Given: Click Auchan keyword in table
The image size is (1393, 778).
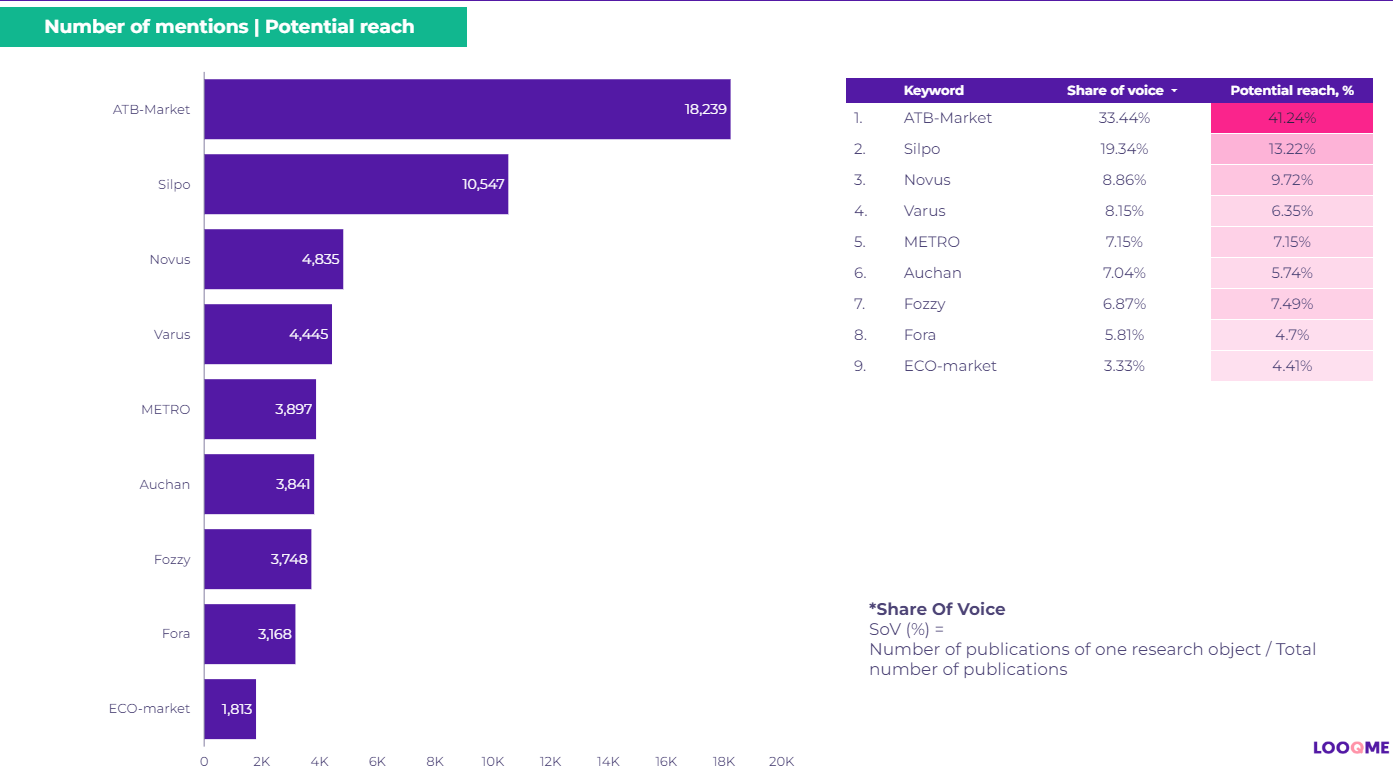Looking at the screenshot, I should 932,273.
